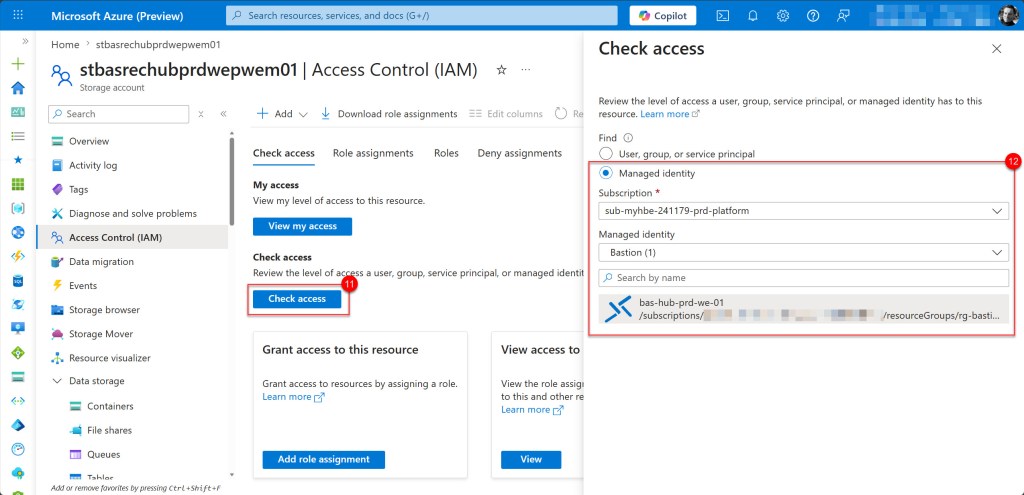Click the help question mark icon
Image resolution: width=1024 pixels, height=495 pixels.
[x=813, y=15]
